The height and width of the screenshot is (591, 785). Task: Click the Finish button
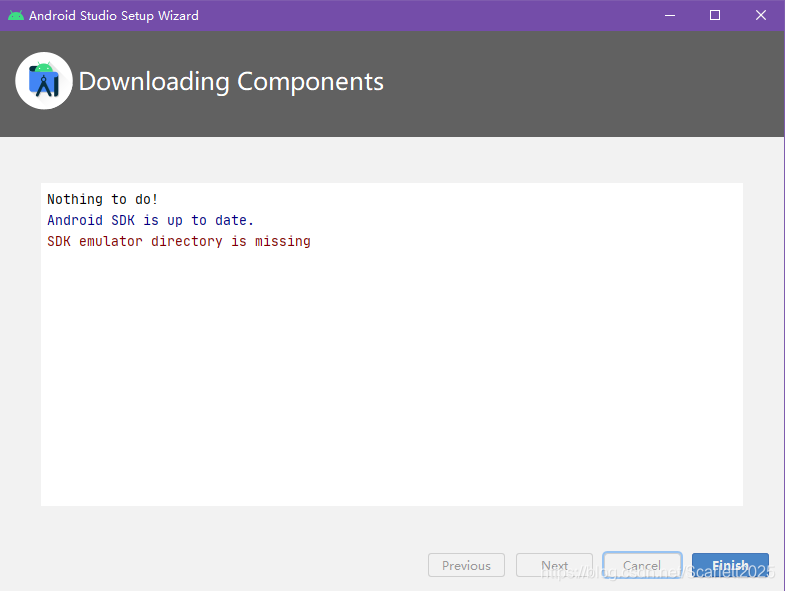730,565
